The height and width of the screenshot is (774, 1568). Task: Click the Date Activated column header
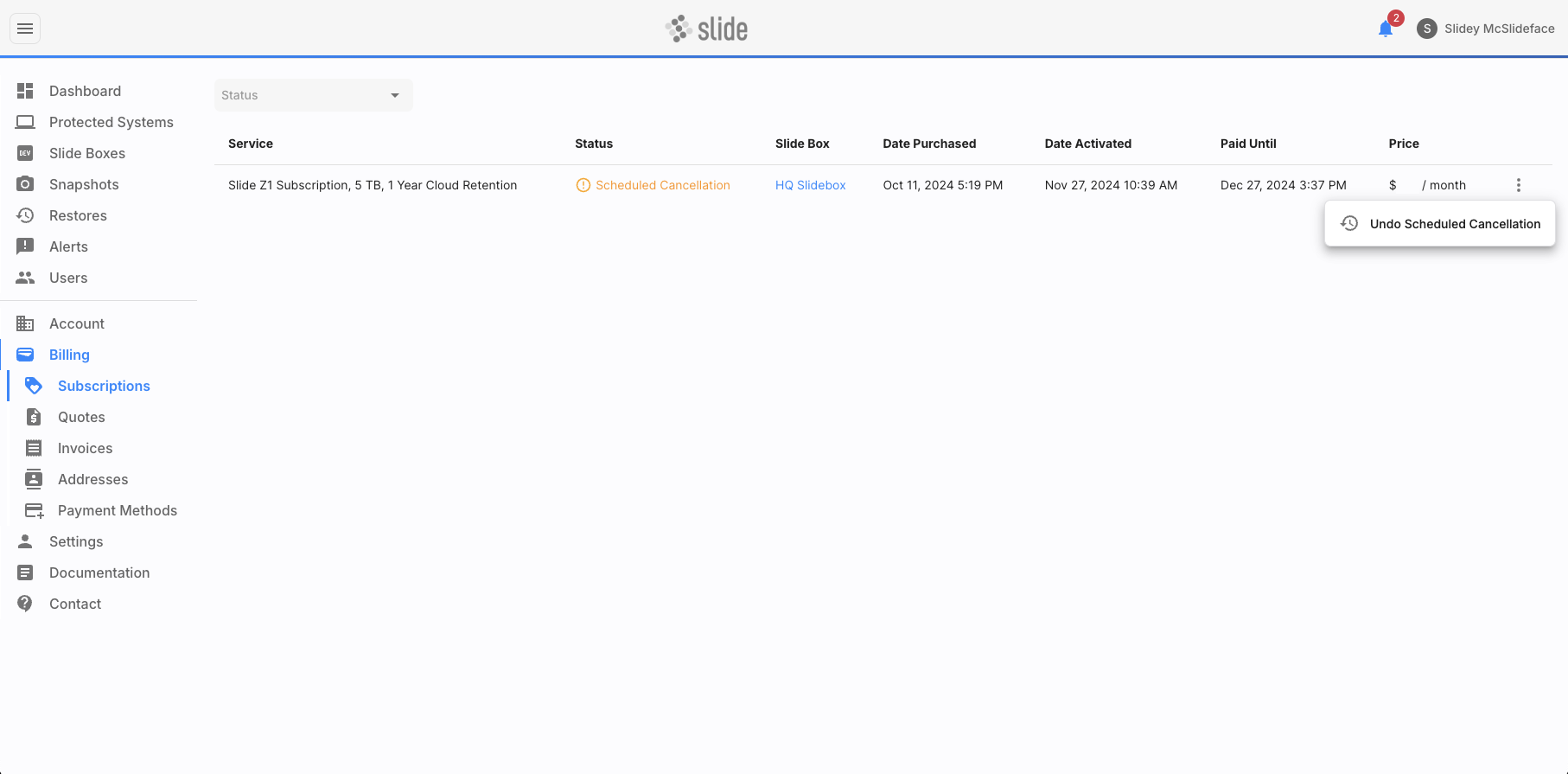[x=1087, y=144]
